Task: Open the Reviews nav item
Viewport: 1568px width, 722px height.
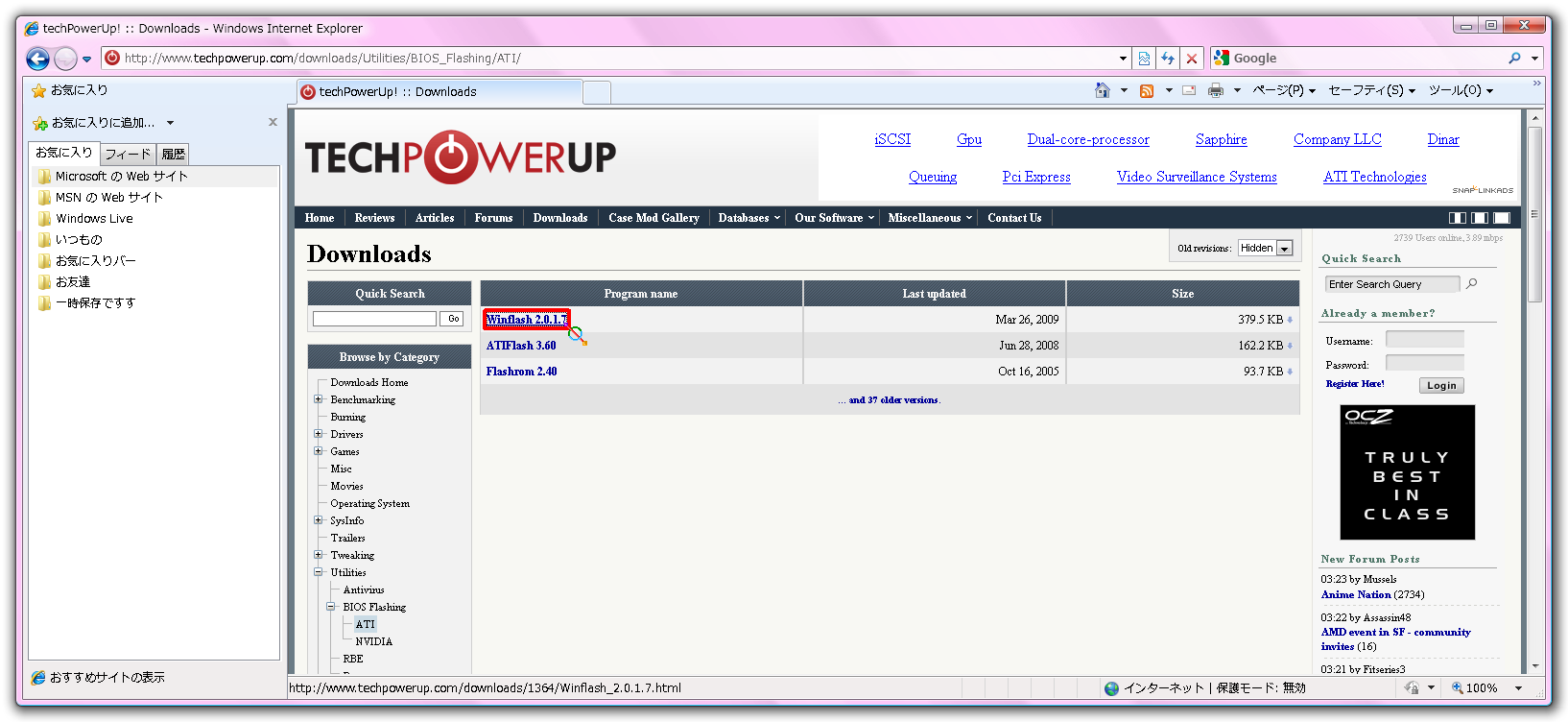Action: (x=374, y=218)
